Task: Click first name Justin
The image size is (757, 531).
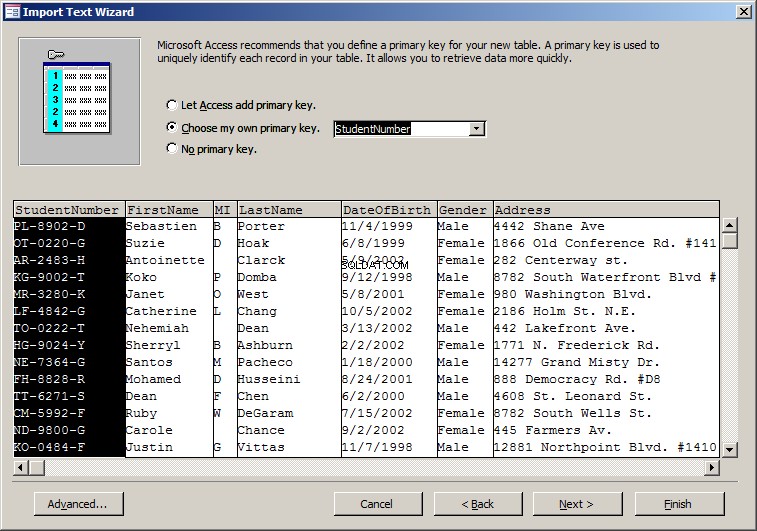Action: pos(149,447)
